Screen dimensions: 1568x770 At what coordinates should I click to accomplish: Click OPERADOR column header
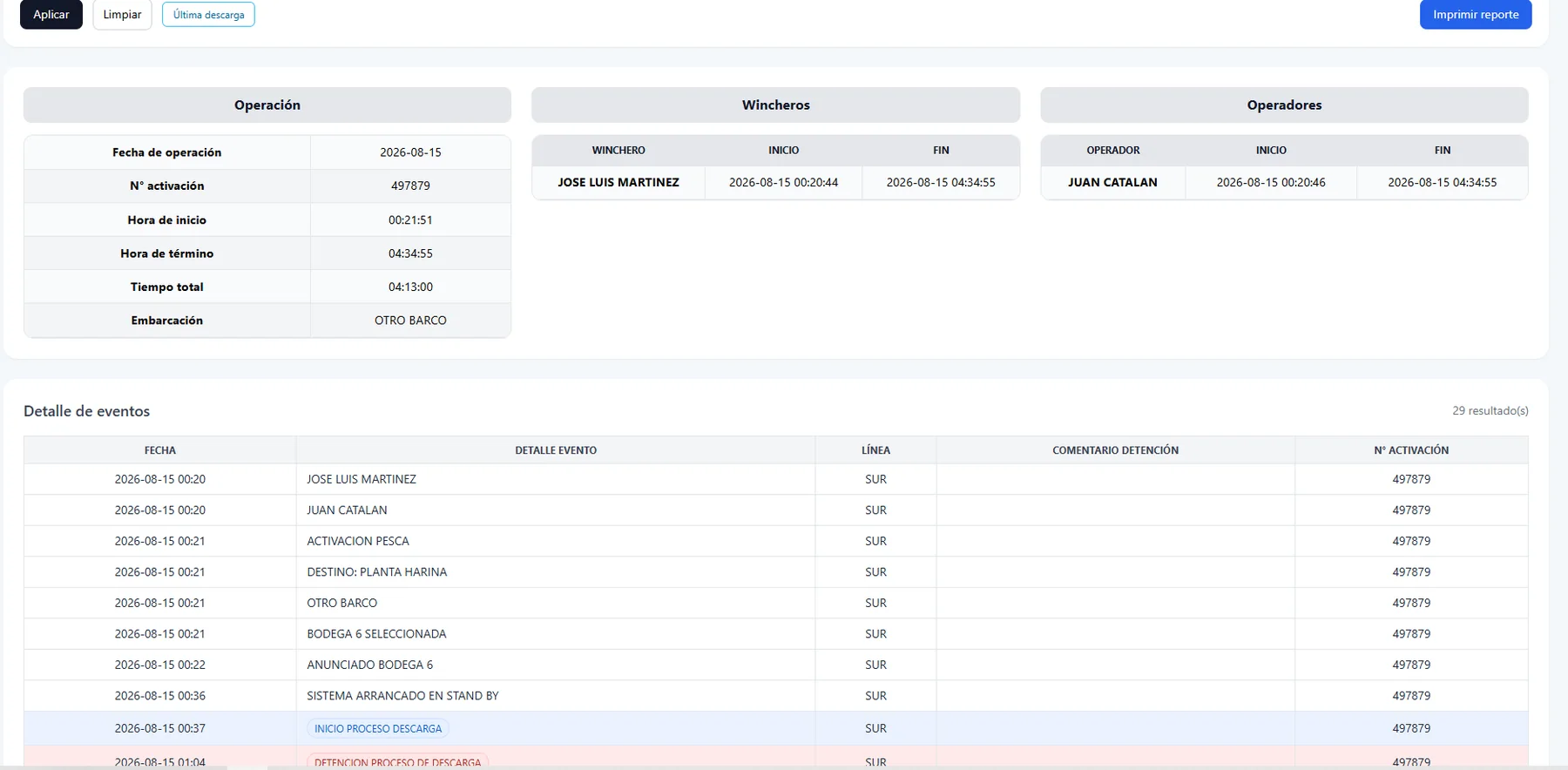click(1112, 151)
